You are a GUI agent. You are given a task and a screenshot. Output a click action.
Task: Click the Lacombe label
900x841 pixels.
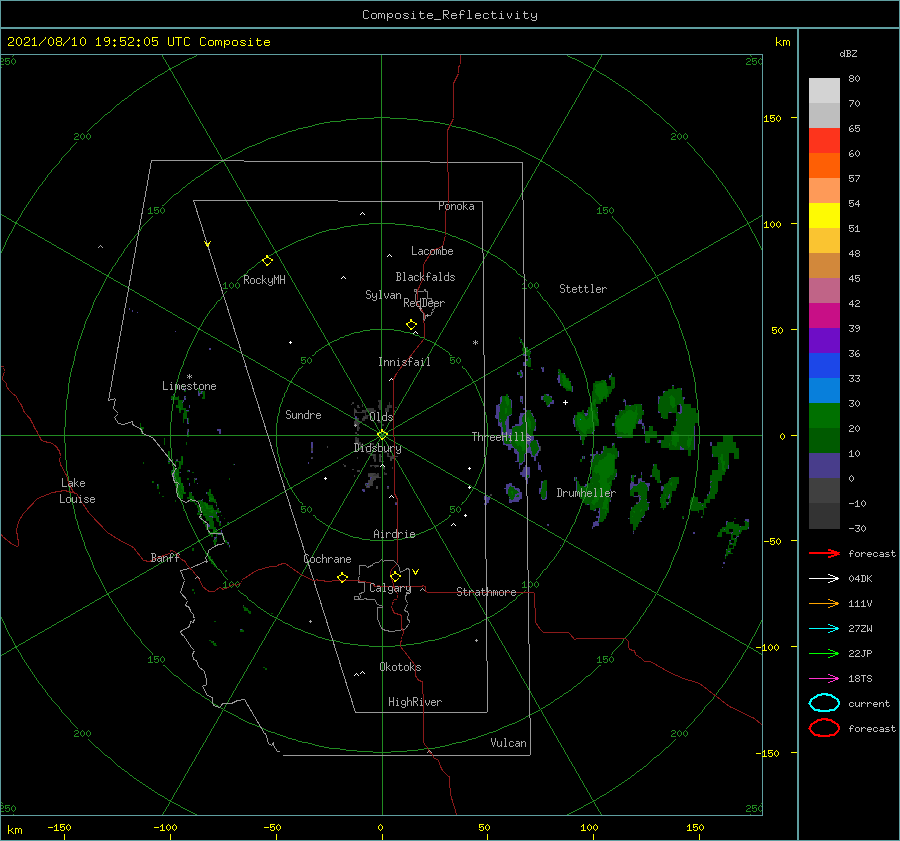point(432,251)
